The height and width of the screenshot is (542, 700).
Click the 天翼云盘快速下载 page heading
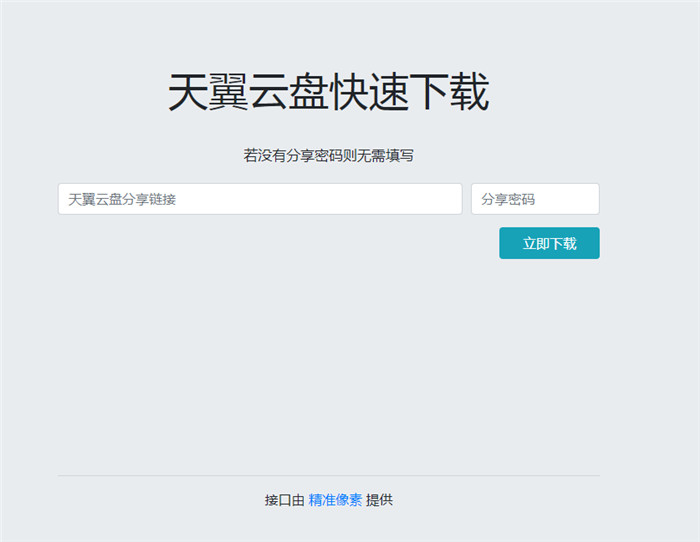pyautogui.click(x=328, y=93)
